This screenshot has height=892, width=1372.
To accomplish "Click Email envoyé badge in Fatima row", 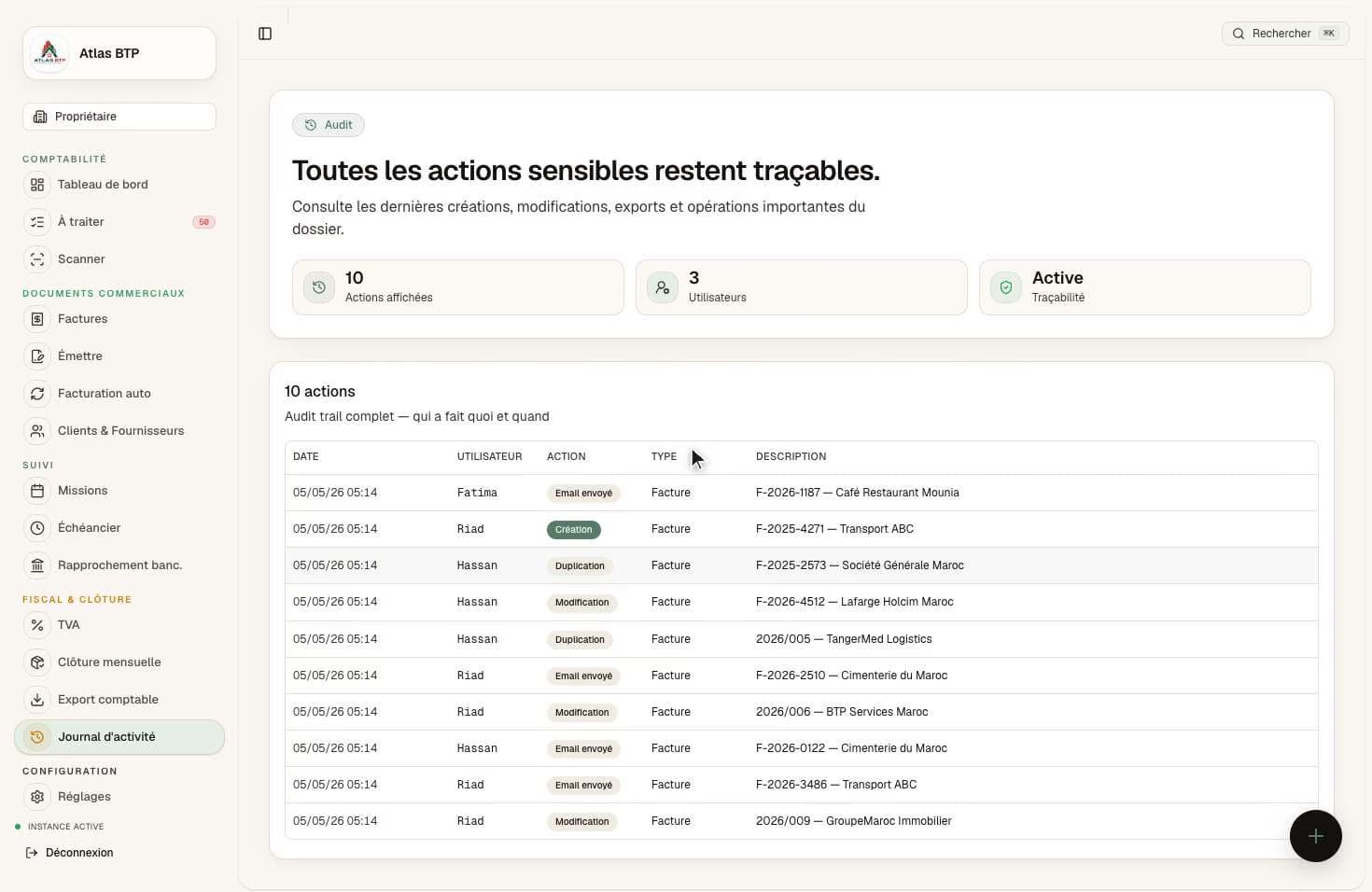I will coord(583,494).
